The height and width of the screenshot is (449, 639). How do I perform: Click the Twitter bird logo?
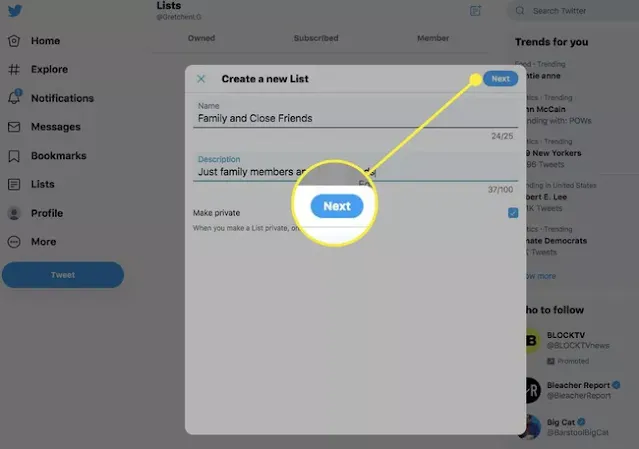[15, 11]
